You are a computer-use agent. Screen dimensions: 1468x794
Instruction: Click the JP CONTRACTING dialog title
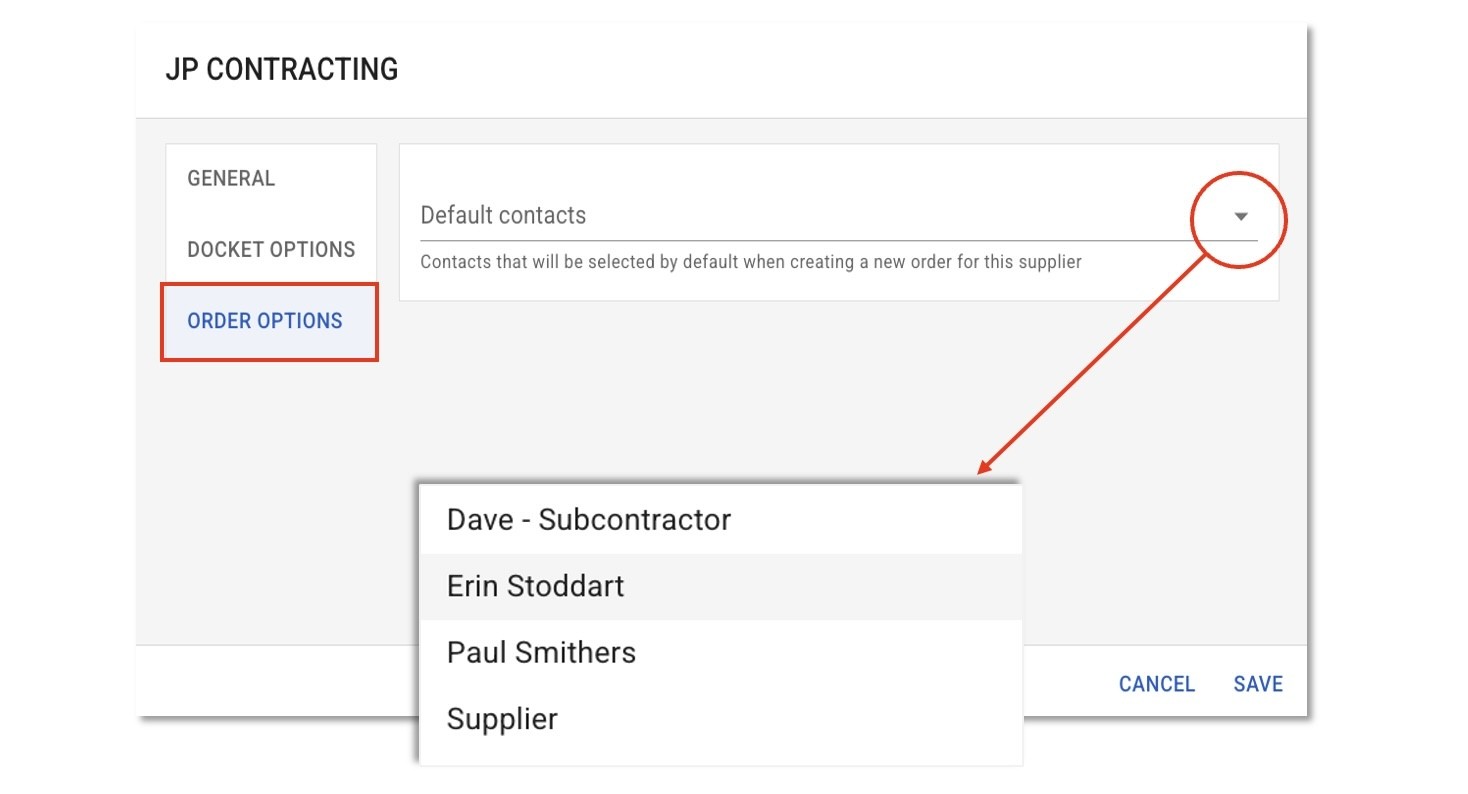pyautogui.click(x=281, y=70)
